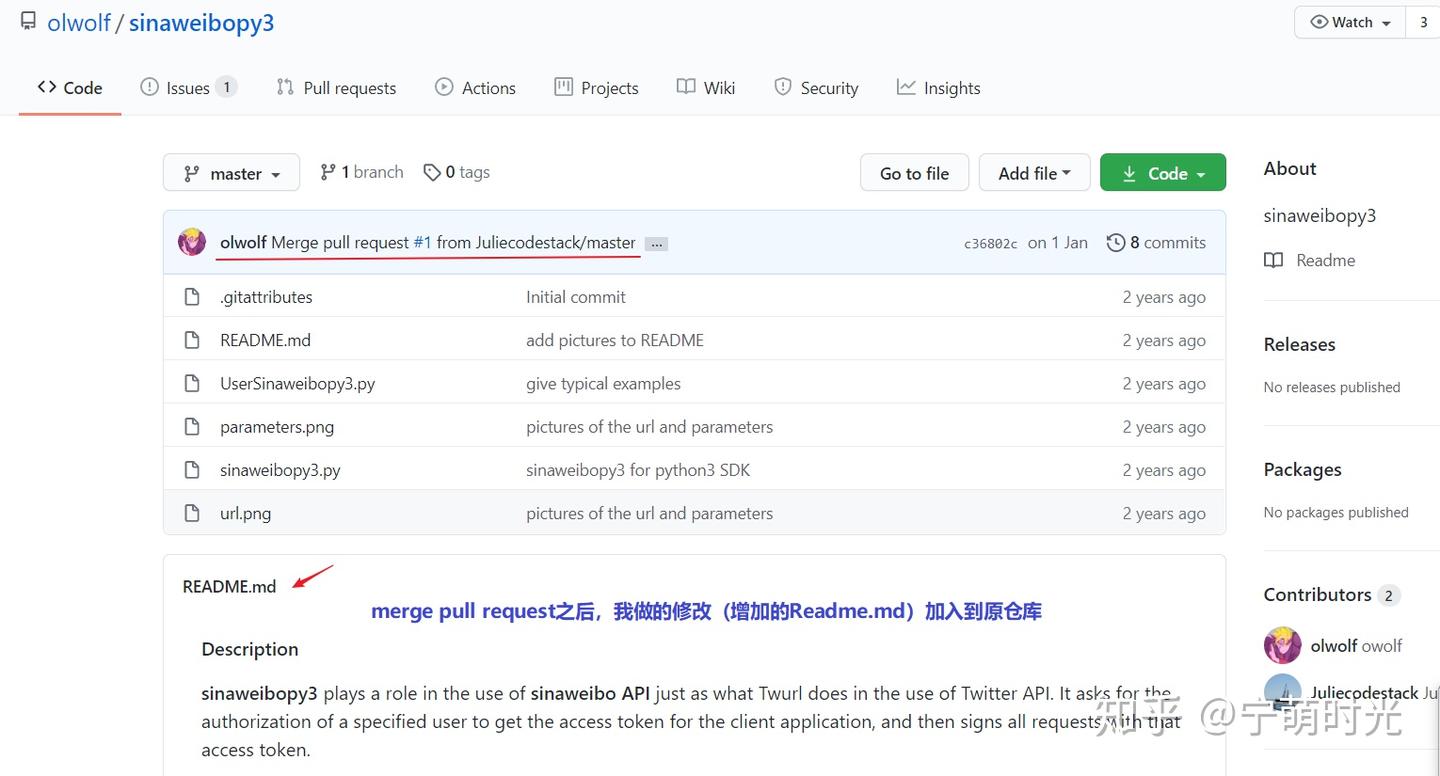Click the clock icon next to 8 commits
Screen dimensions: 1440x776
1116,242
